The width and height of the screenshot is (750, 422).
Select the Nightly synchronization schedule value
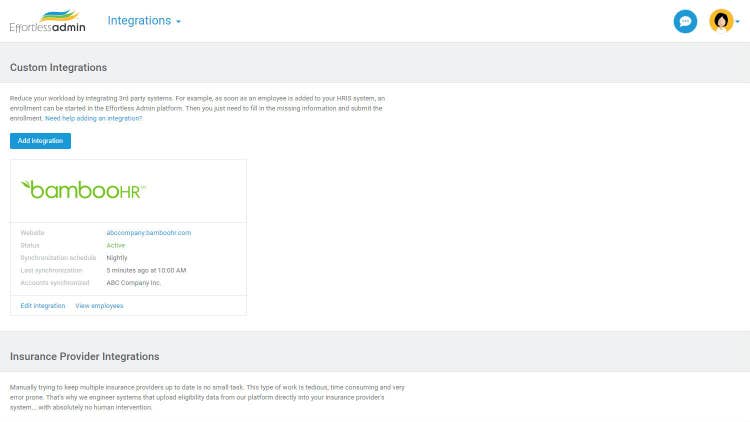click(117, 257)
